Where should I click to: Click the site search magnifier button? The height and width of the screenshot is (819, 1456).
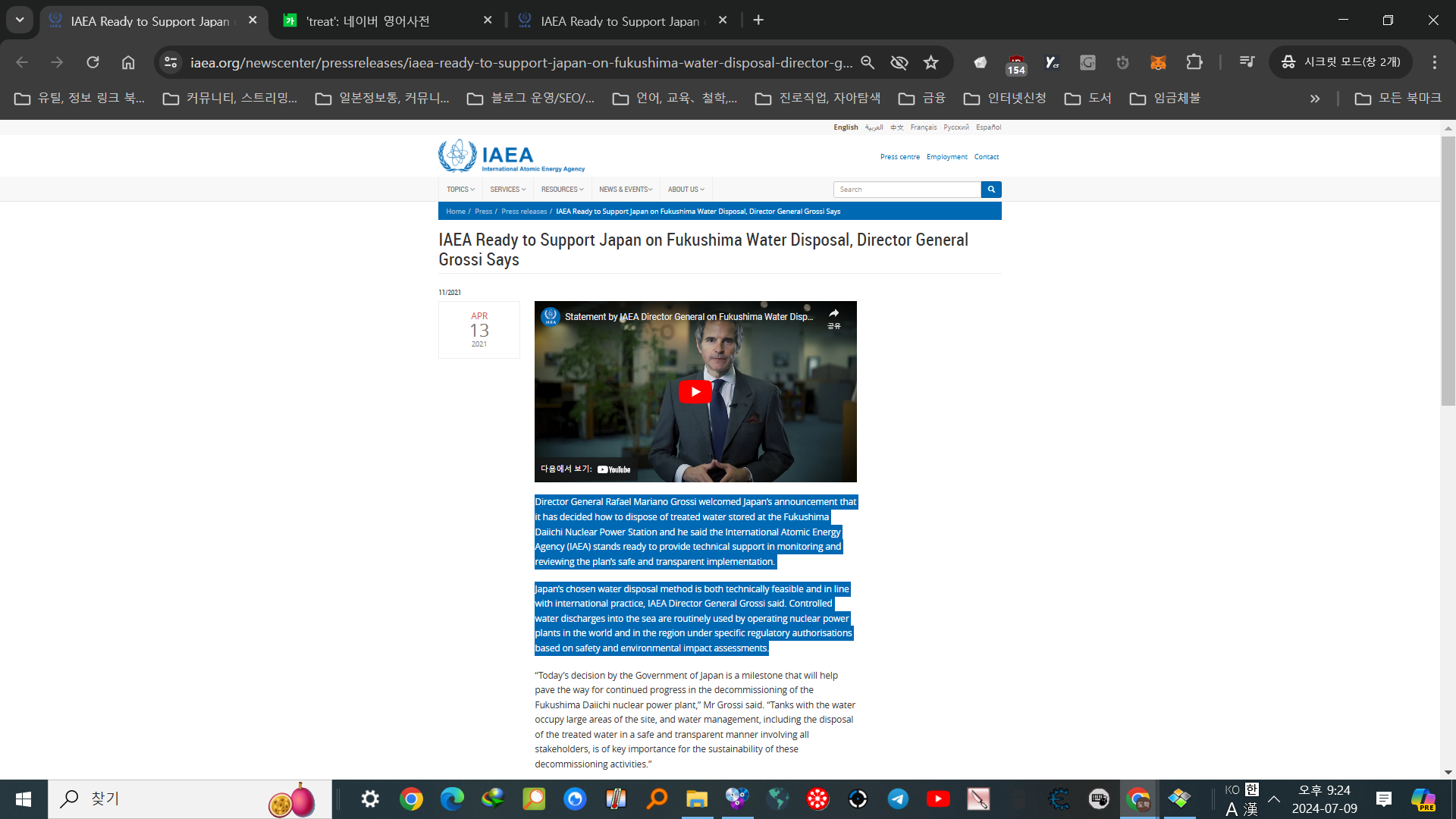click(990, 190)
